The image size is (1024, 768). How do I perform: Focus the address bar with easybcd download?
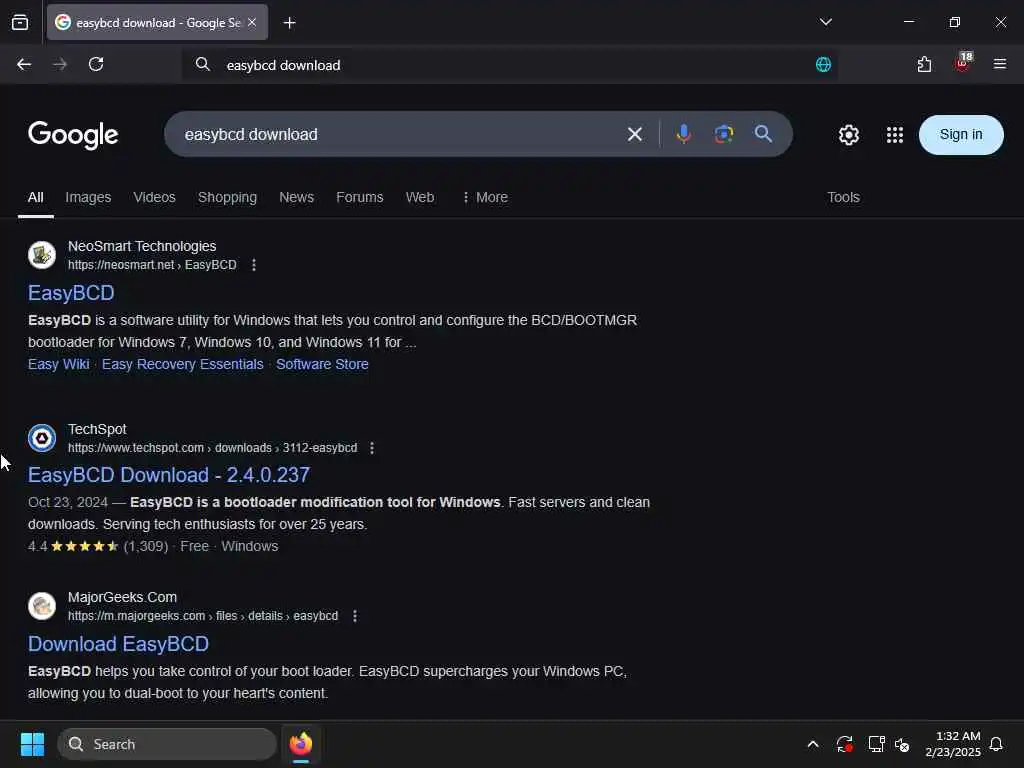tap(509, 65)
